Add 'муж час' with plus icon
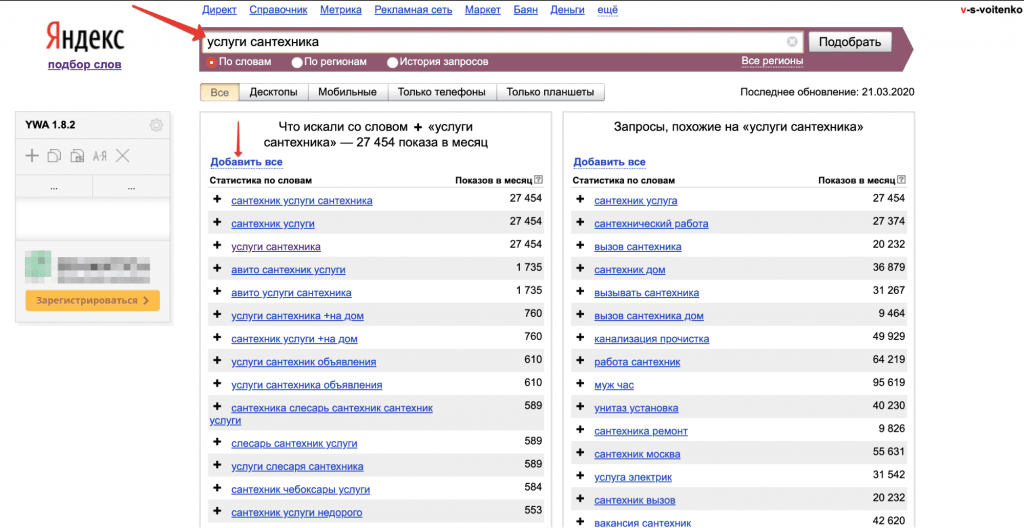 (x=581, y=384)
